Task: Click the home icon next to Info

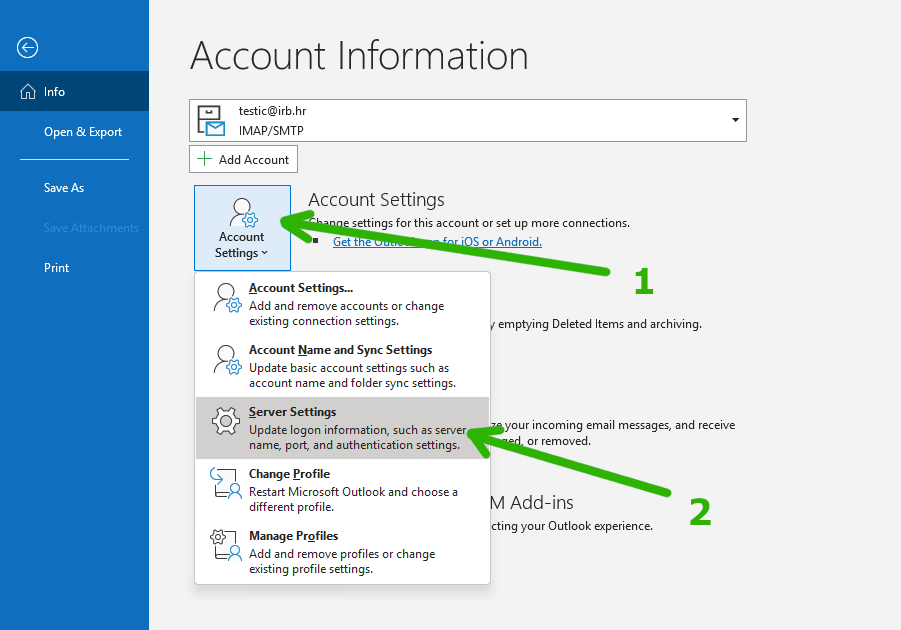Action: pos(28,91)
